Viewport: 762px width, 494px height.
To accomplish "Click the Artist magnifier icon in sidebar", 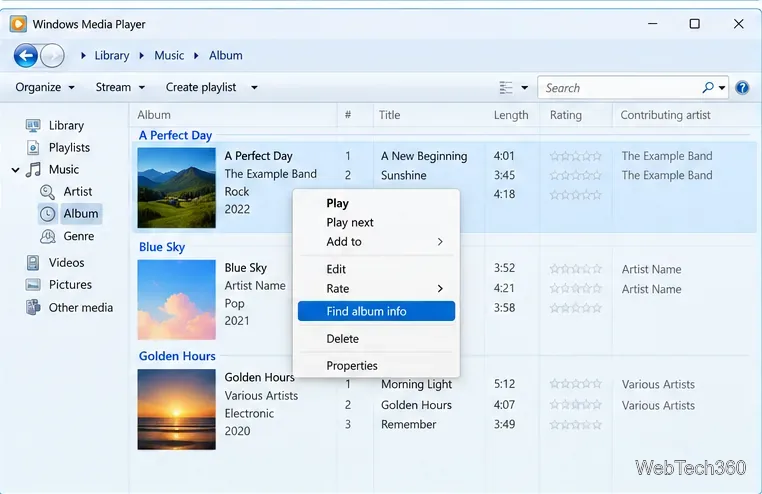I will (x=47, y=192).
